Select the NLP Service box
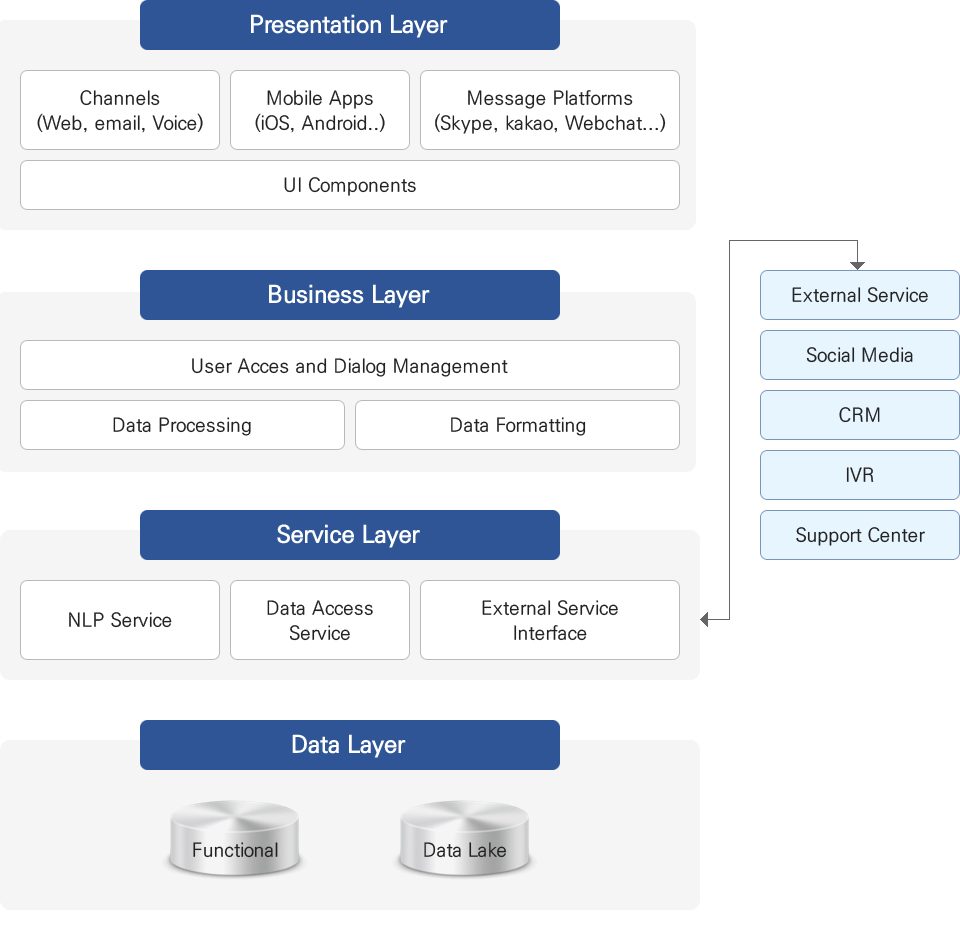Image resolution: width=960 pixels, height=940 pixels. 120,620
